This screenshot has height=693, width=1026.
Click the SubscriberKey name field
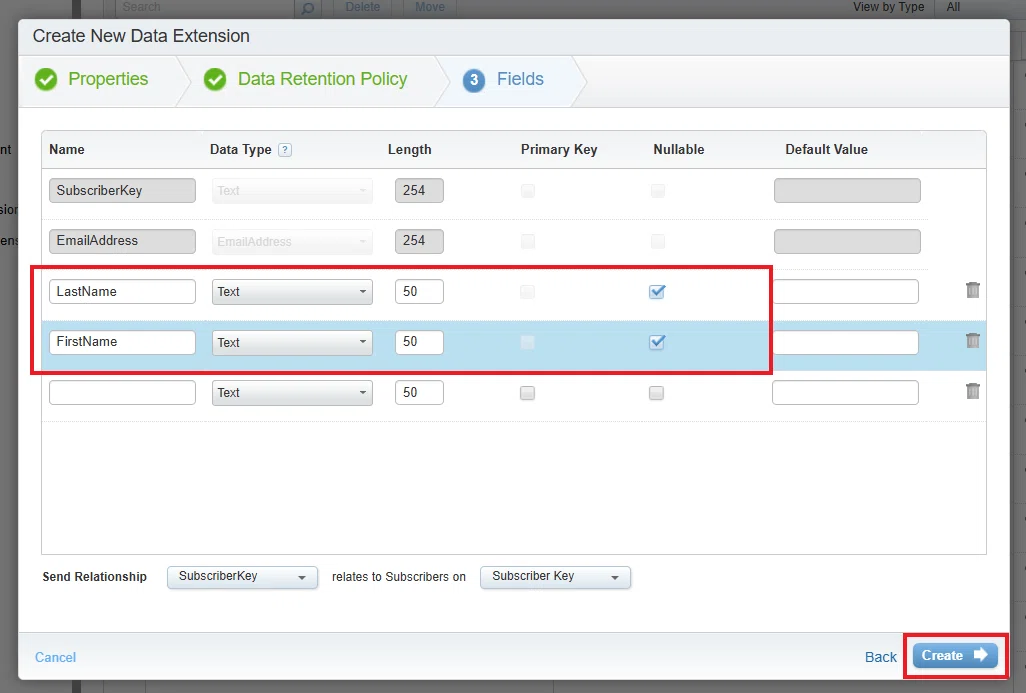point(122,190)
